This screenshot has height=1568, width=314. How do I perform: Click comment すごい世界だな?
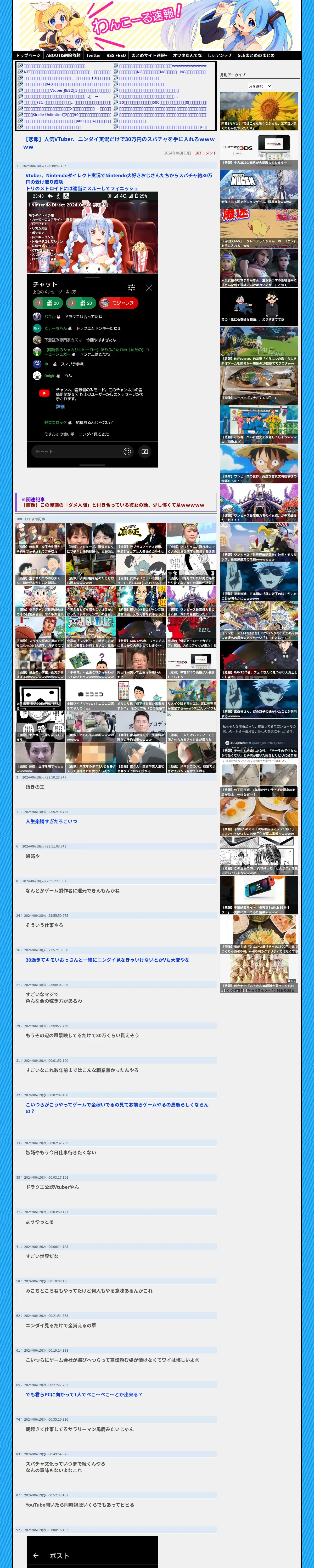pos(42,1256)
